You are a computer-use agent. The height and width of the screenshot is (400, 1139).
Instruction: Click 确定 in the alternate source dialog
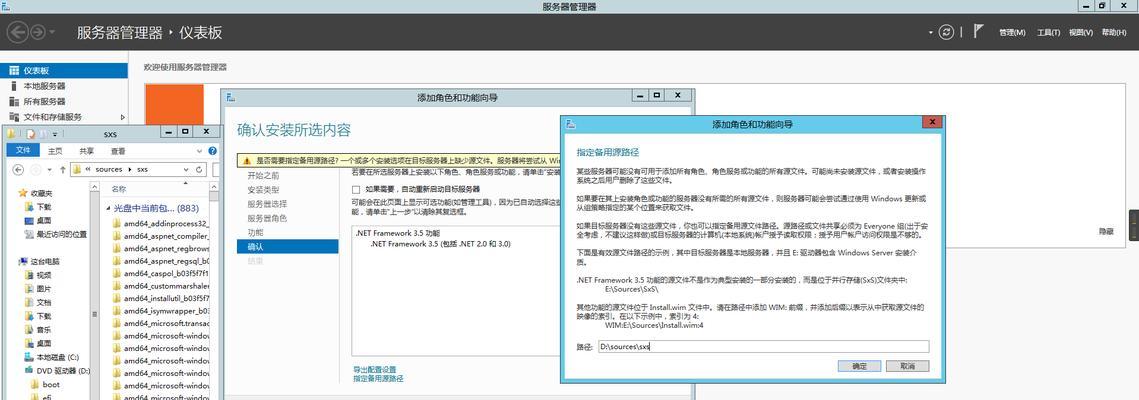(x=860, y=366)
